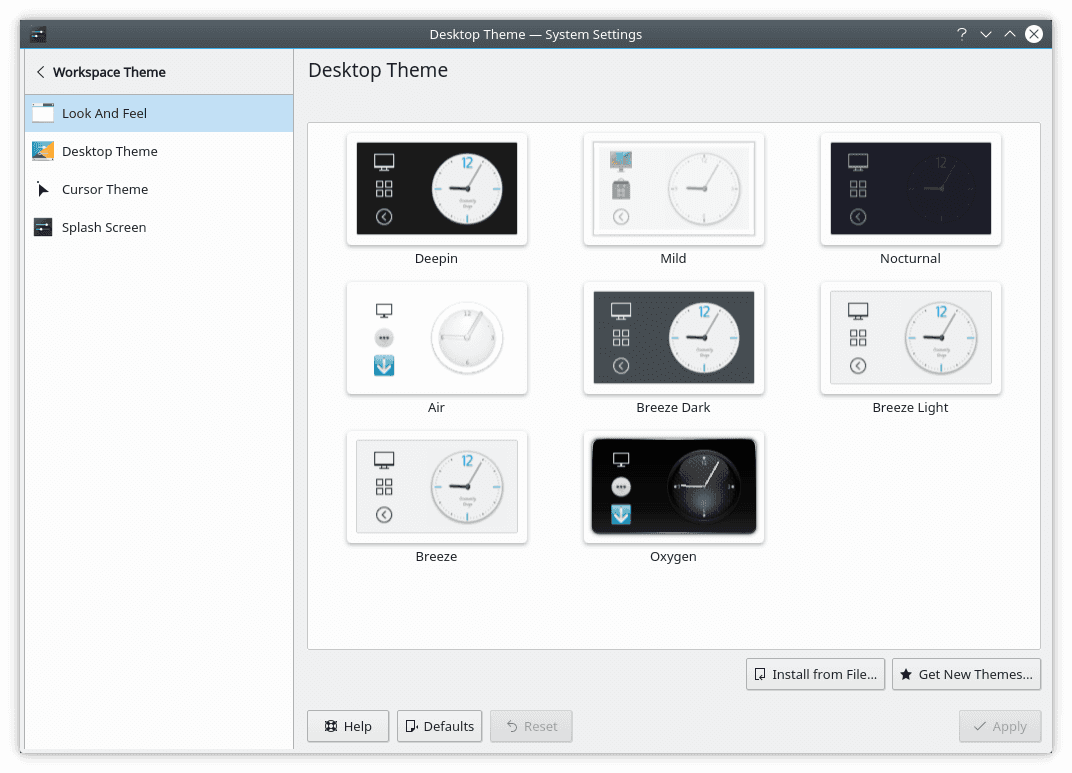Viewport: 1072px width, 773px height.
Task: Click the Look And Feel sidebar icon
Action: [43, 112]
